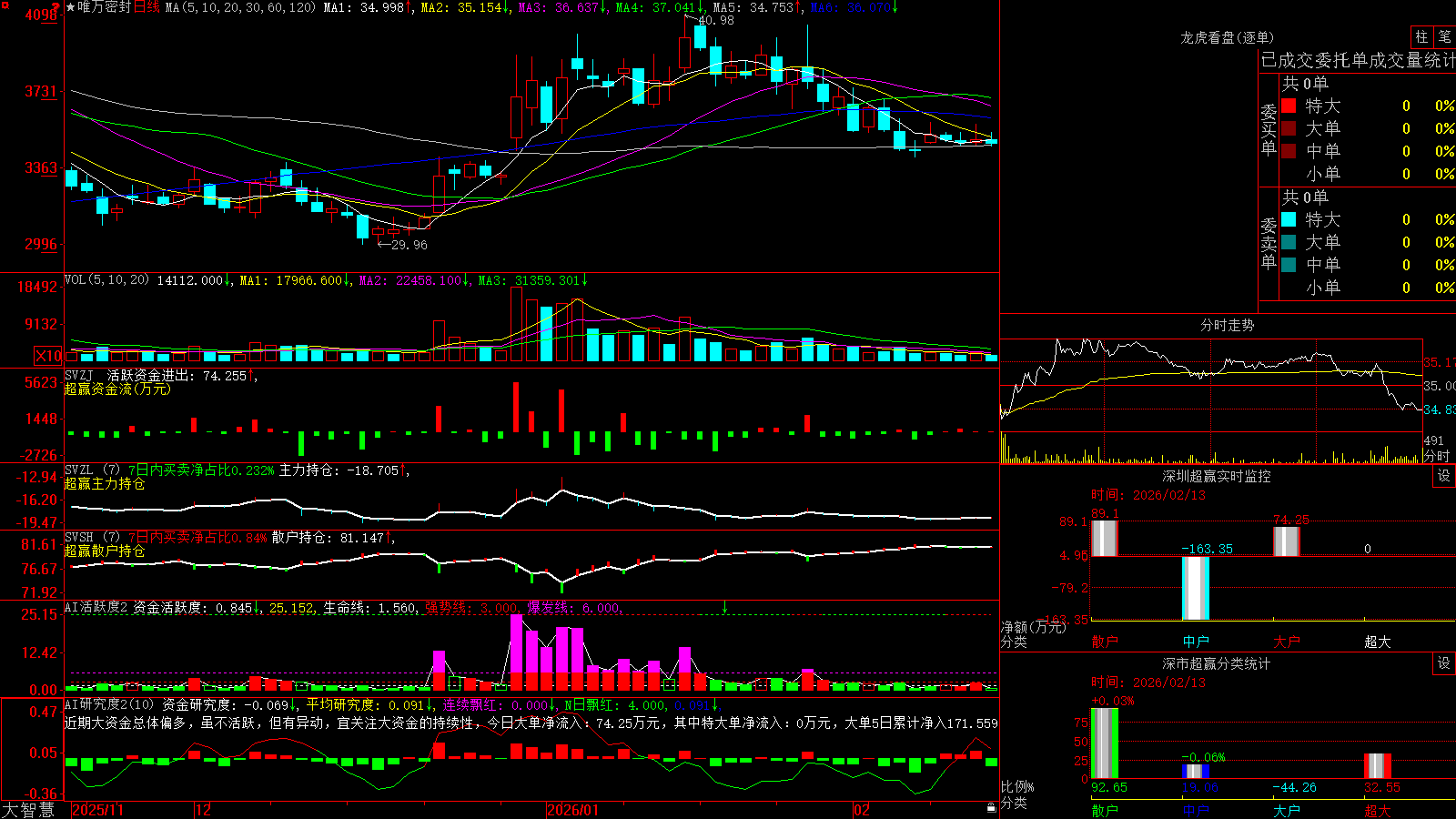The image size is (1456, 819).
Task: Click the lock icon at bottom of timeline
Action: click(992, 808)
